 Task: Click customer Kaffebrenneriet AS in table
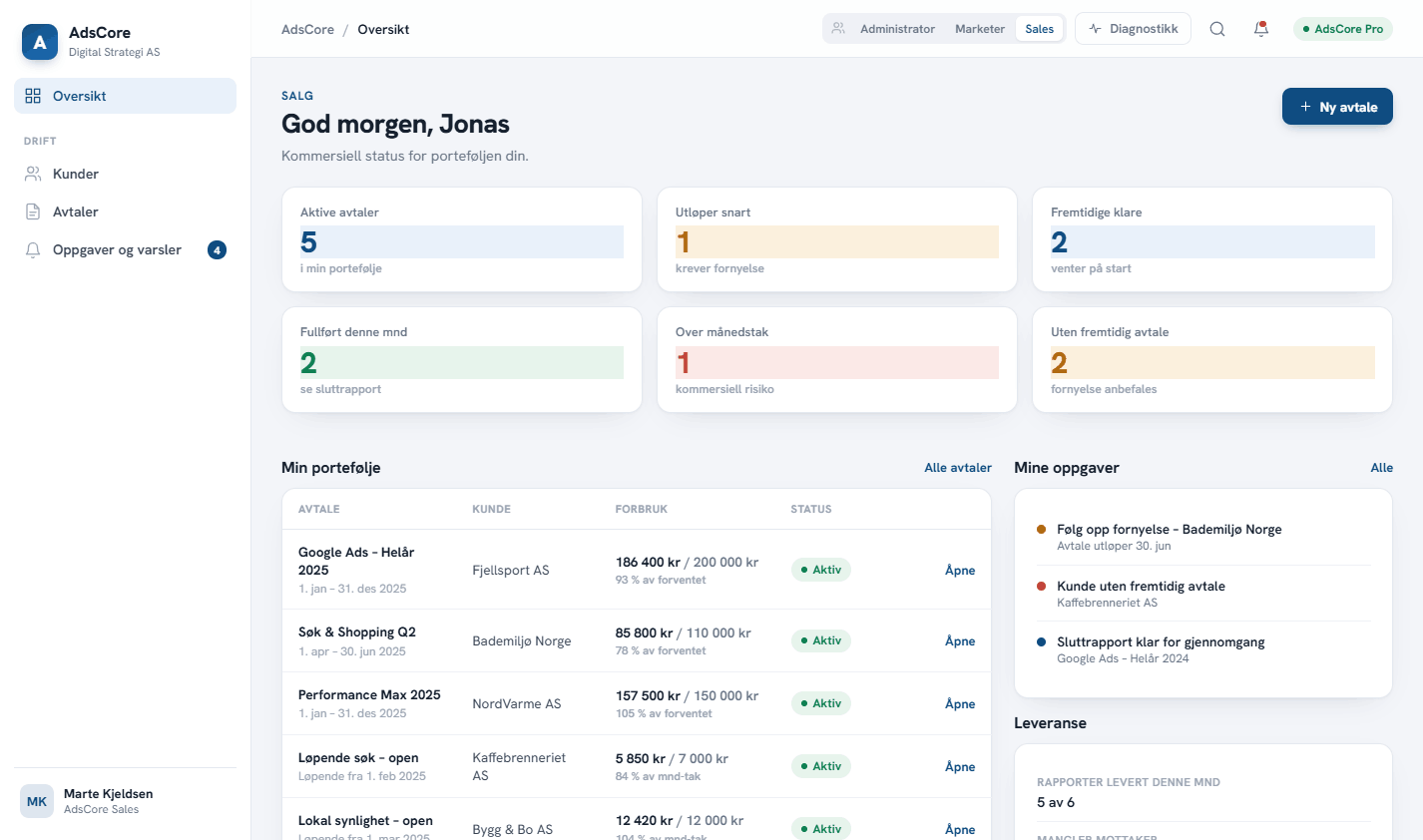tap(519, 767)
